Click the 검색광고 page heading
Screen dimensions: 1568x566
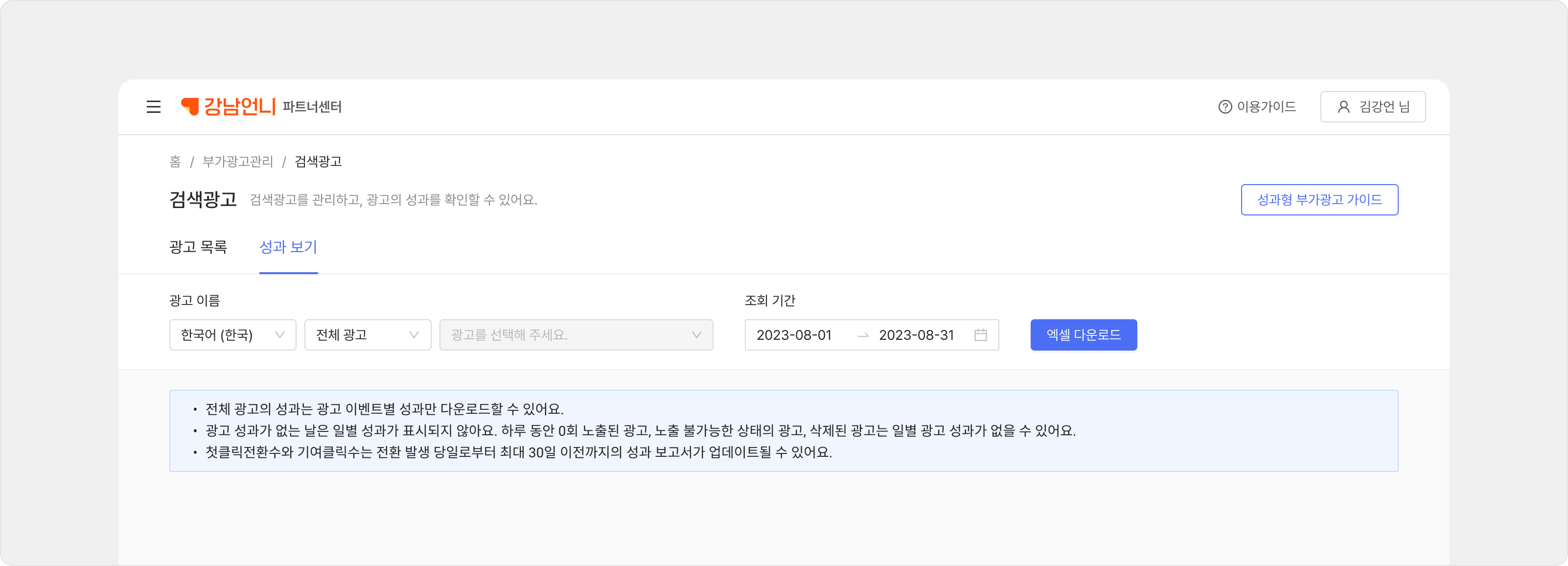(203, 199)
